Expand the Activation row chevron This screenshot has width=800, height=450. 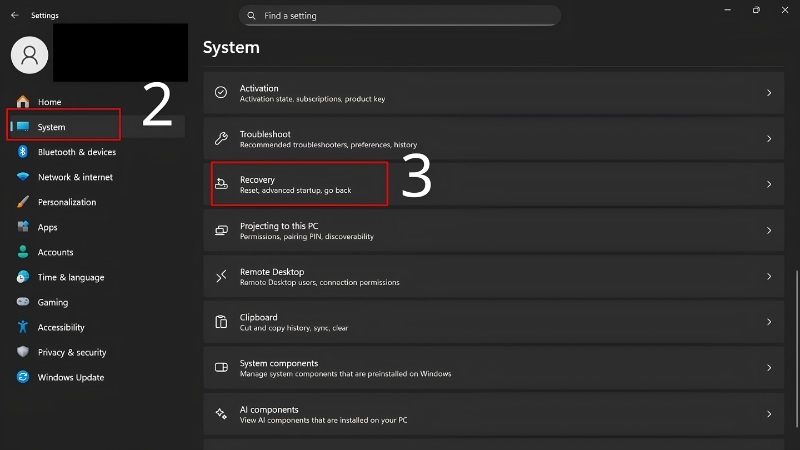pos(769,93)
